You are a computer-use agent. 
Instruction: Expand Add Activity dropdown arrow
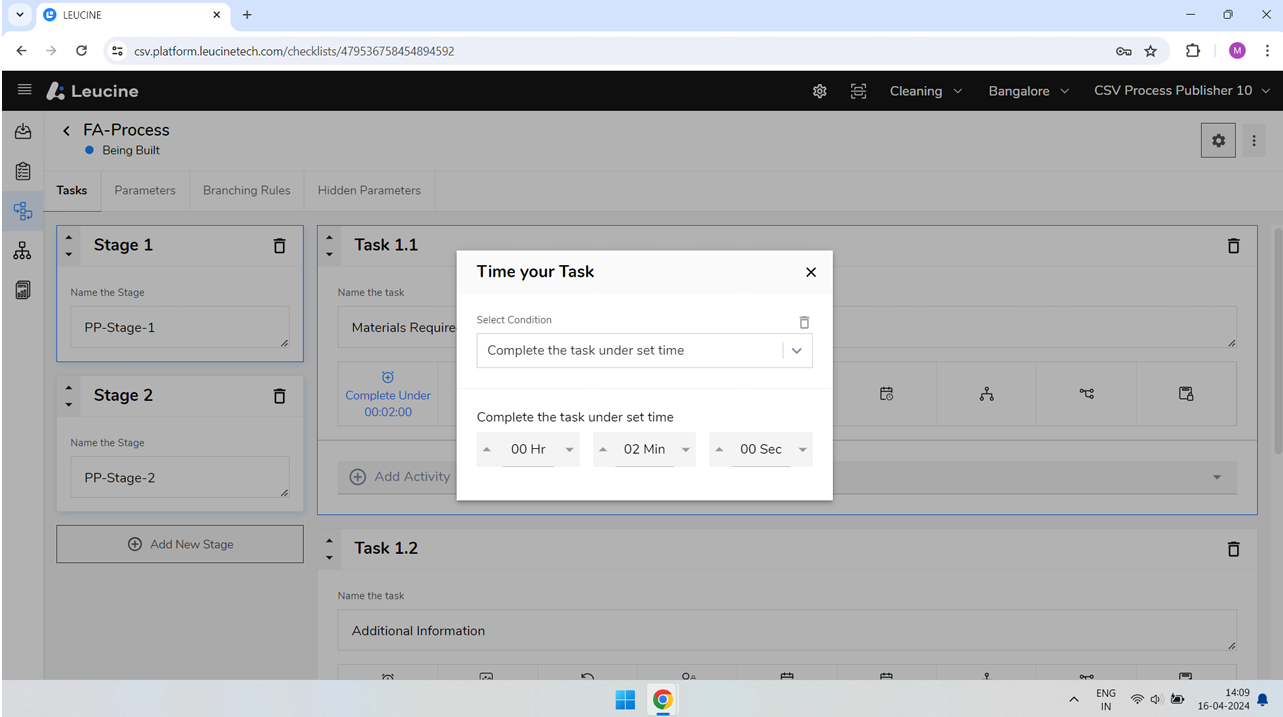[1217, 477]
